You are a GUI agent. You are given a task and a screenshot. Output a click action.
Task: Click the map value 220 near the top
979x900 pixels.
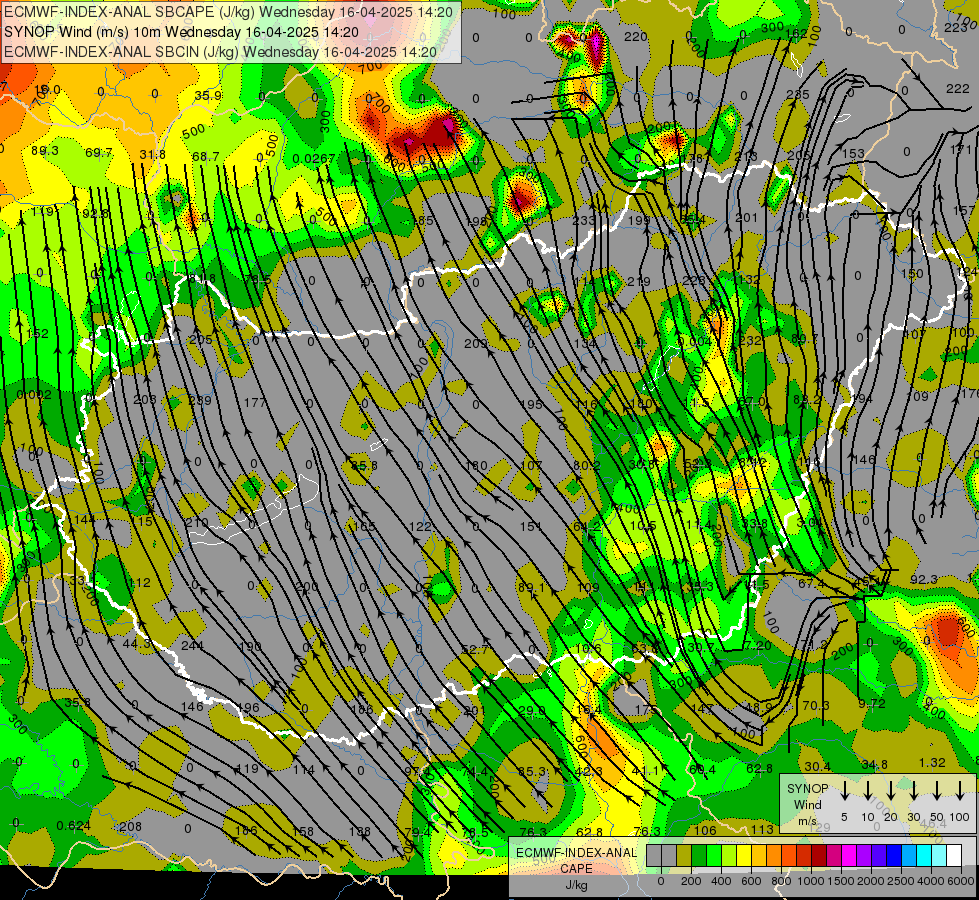[x=636, y=37]
